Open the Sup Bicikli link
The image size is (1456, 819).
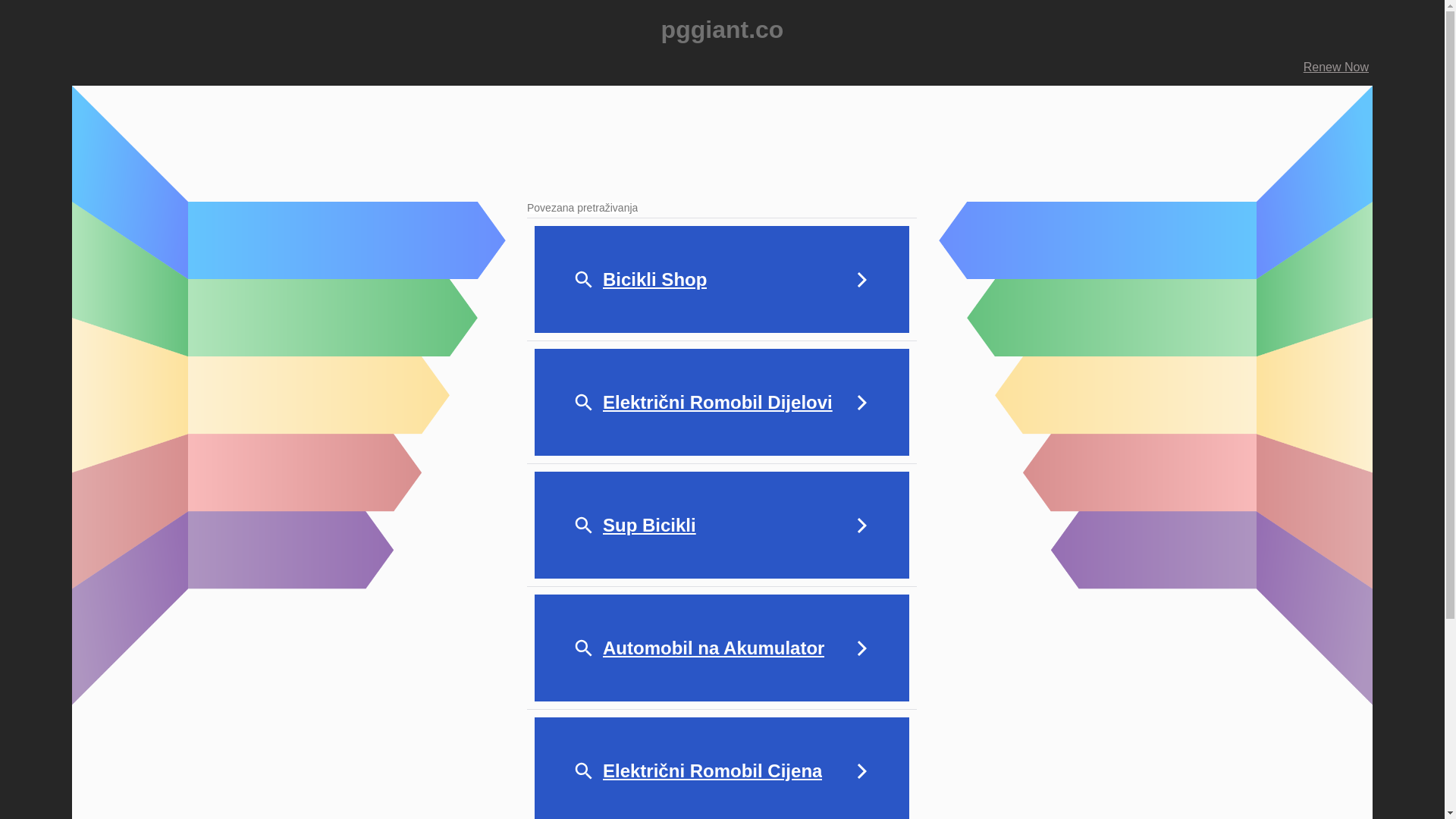pyautogui.click(x=649, y=526)
